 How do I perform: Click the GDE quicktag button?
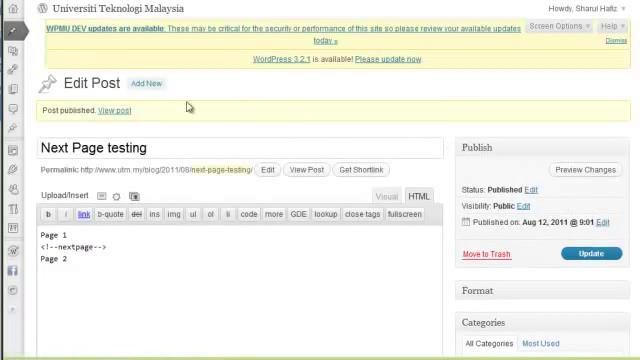point(298,214)
